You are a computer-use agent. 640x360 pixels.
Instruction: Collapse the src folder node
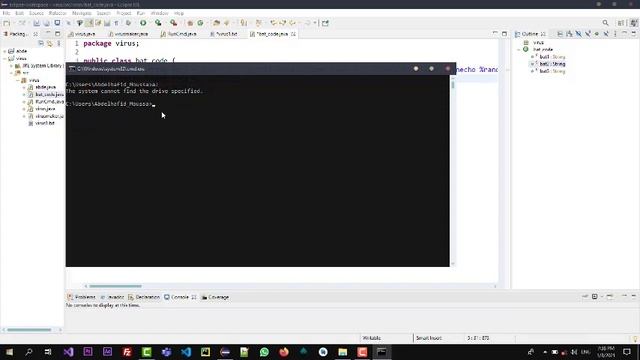(x=11, y=73)
